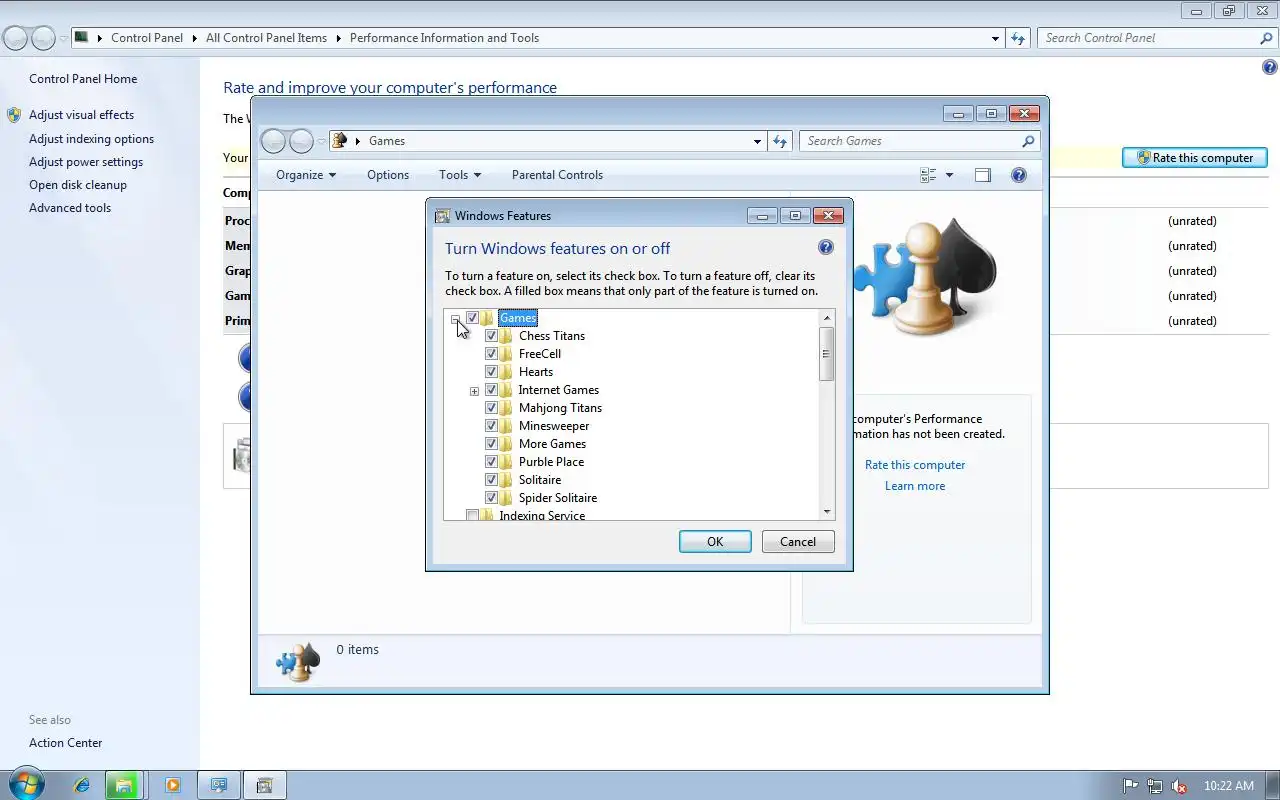Click the Forward button in Control Panel window

pos(43,39)
